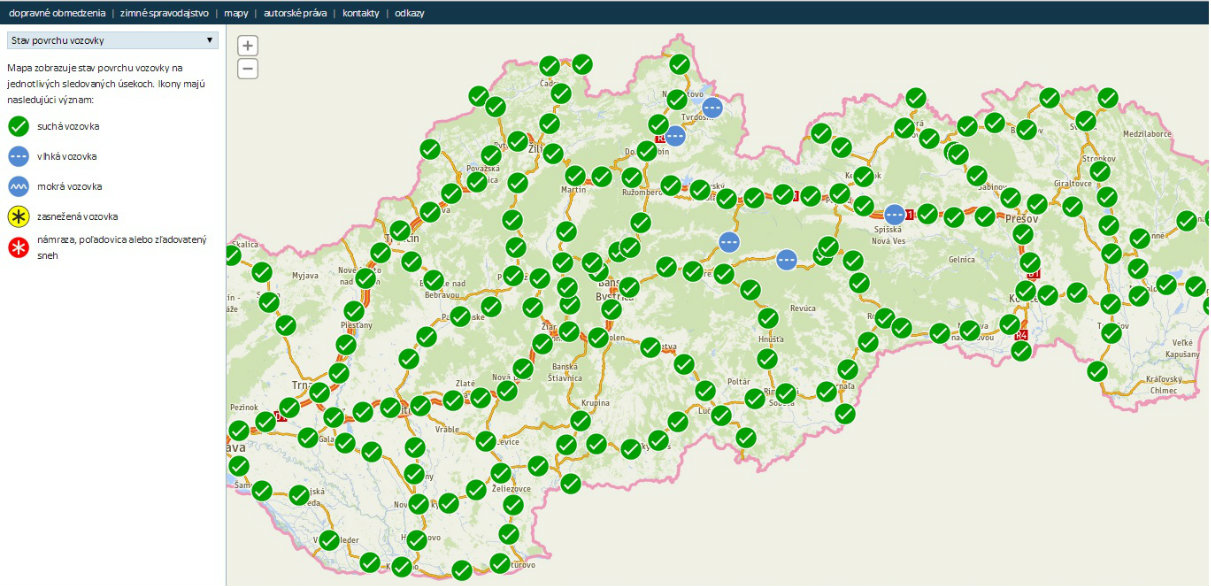This screenshot has width=1211, height=586.
Task: Open the 'Stav povrchu vozovky' dropdown
Action: 110,40
